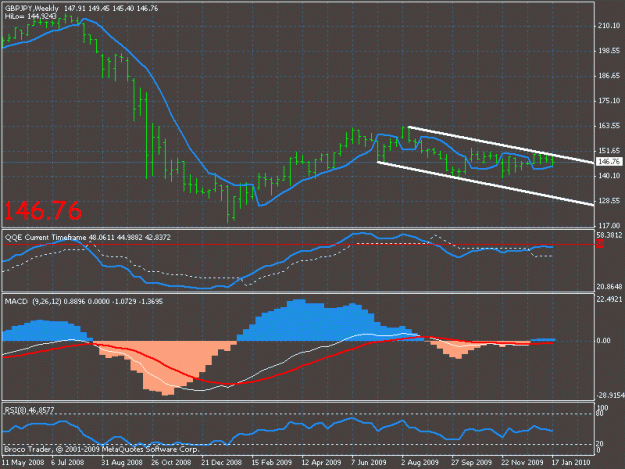Select the lower white channel trendline
This screenshot has width=625, height=469.
485,184
